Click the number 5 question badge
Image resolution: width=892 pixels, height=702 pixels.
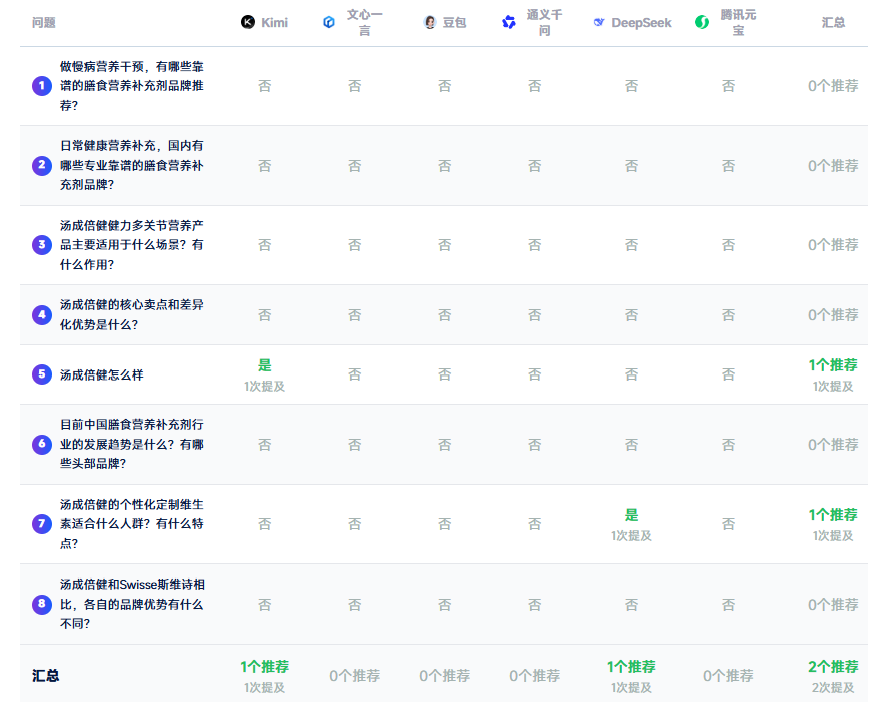[x=41, y=374]
